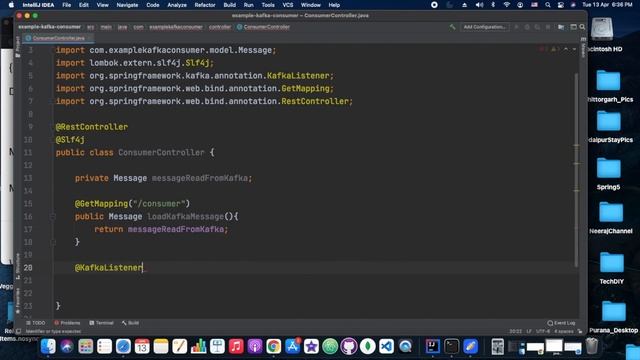Click the main breadcrumb
640x360 pixels.
[x=106, y=27]
